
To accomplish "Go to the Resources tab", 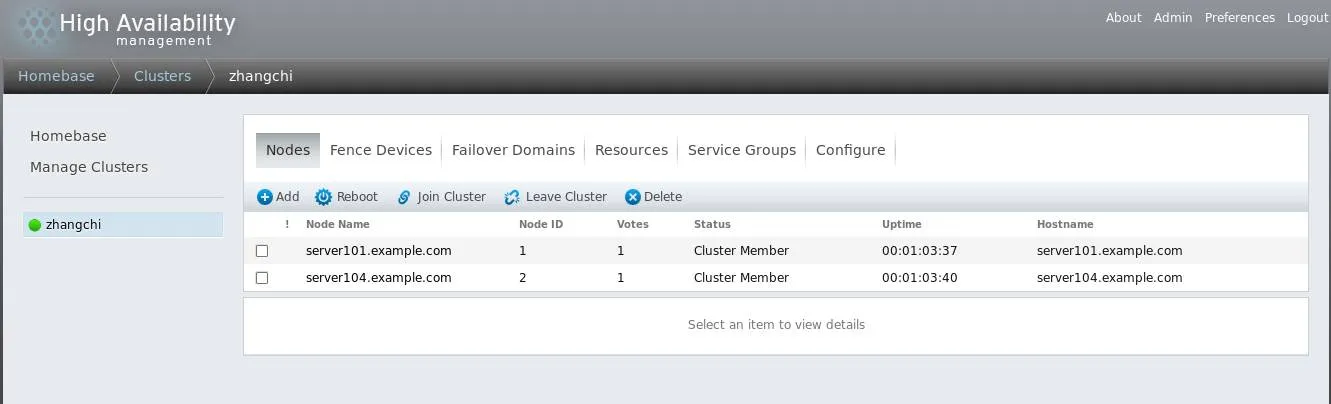I will 631,150.
